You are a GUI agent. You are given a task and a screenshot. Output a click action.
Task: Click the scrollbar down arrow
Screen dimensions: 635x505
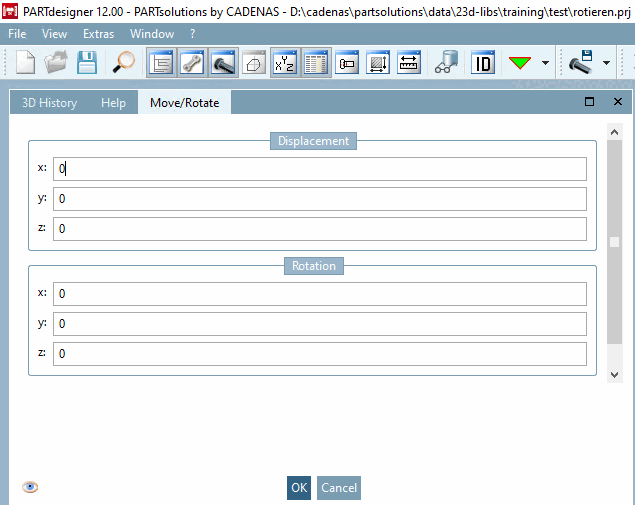pyautogui.click(x=614, y=375)
